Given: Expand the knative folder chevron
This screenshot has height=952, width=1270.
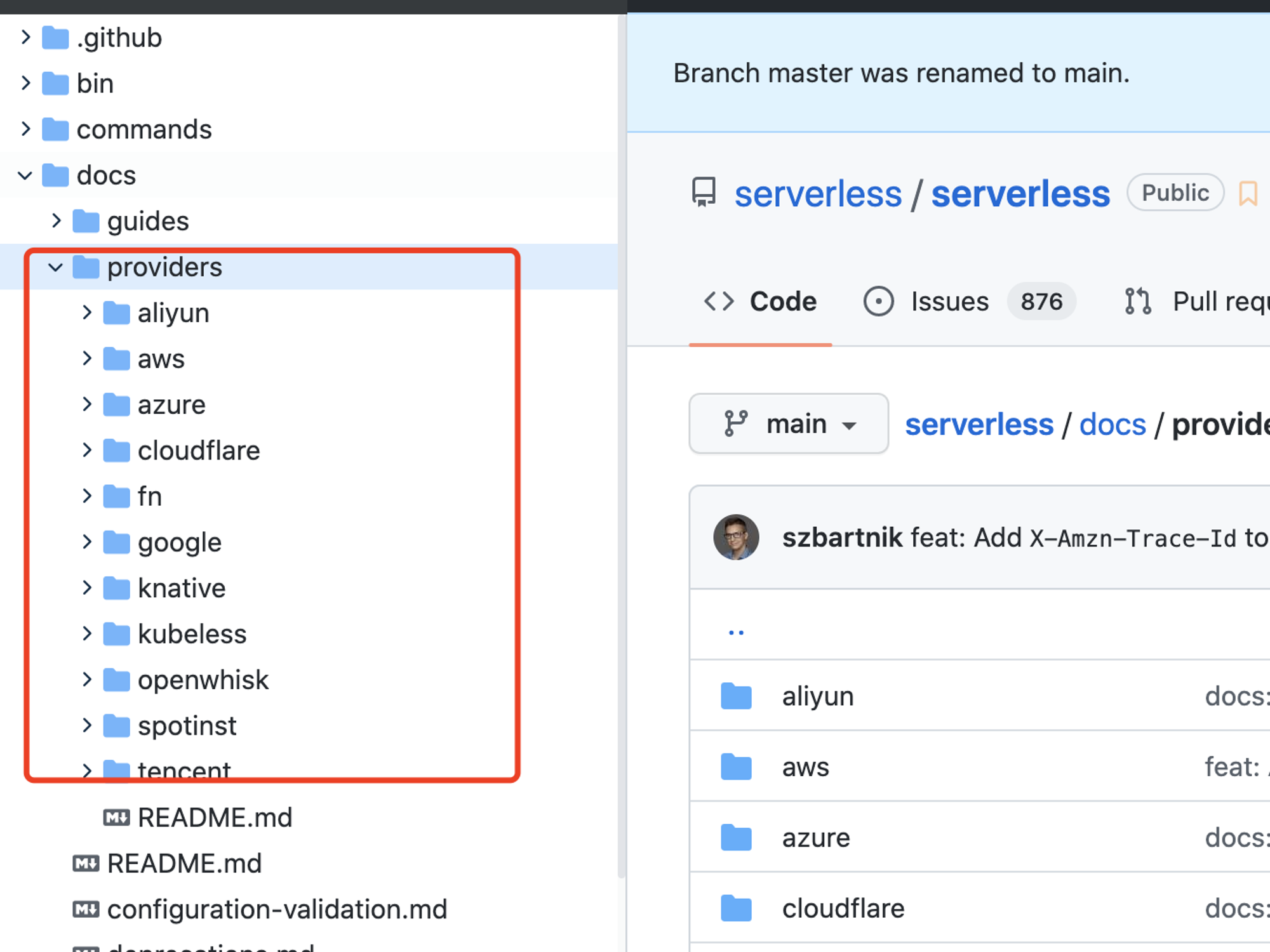Looking at the screenshot, I should [x=87, y=588].
